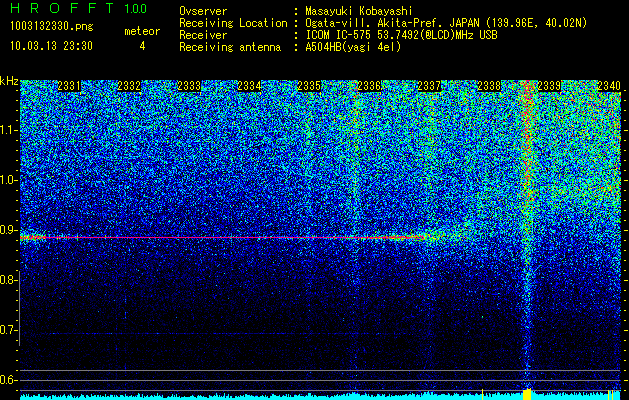Click the 'meteor' count label
Viewport: 629px width, 400px height.
point(142,31)
